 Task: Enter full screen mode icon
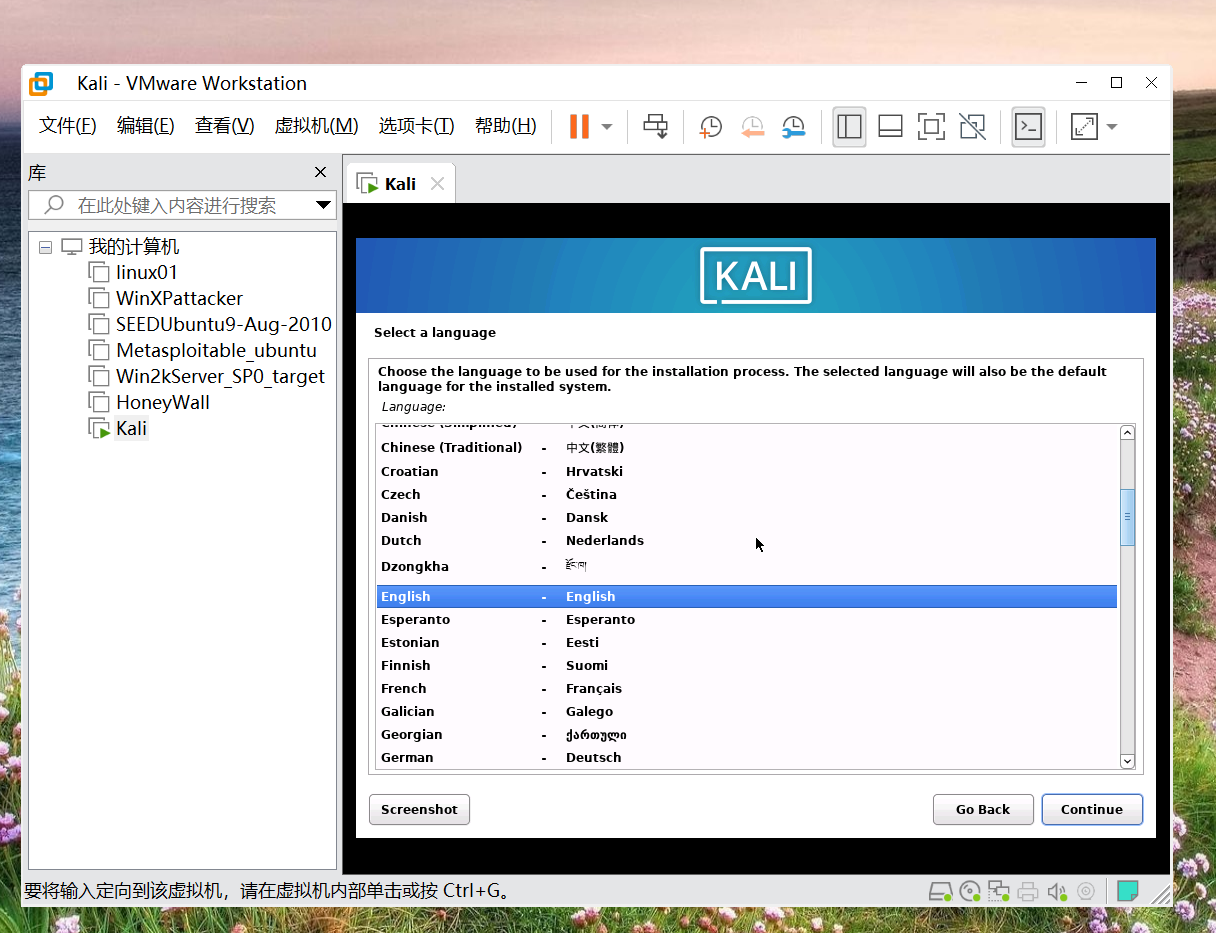(931, 126)
